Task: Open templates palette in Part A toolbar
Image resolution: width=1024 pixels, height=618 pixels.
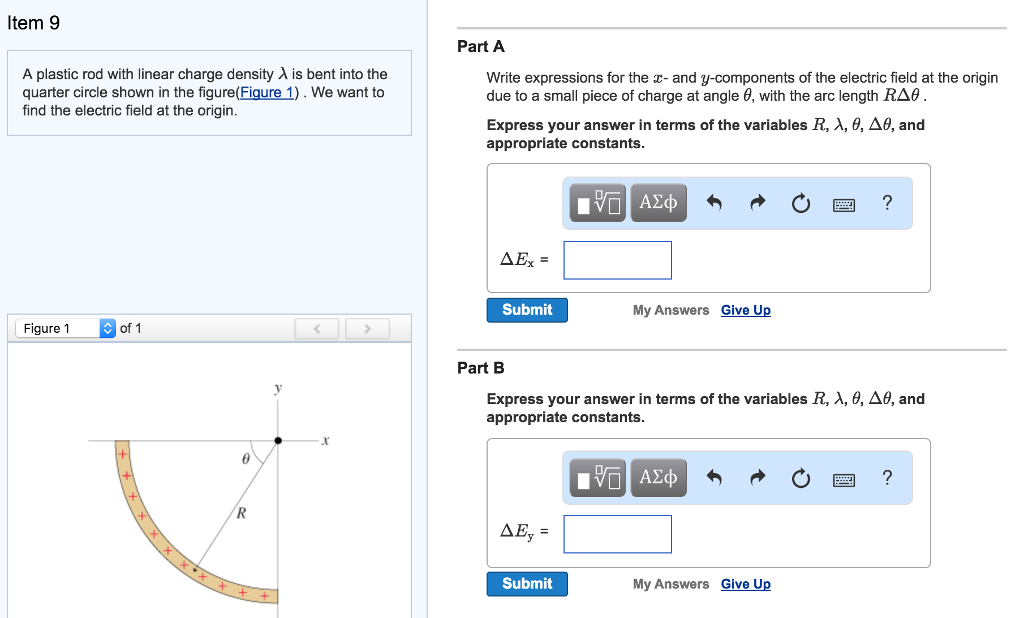Action: click(x=599, y=204)
